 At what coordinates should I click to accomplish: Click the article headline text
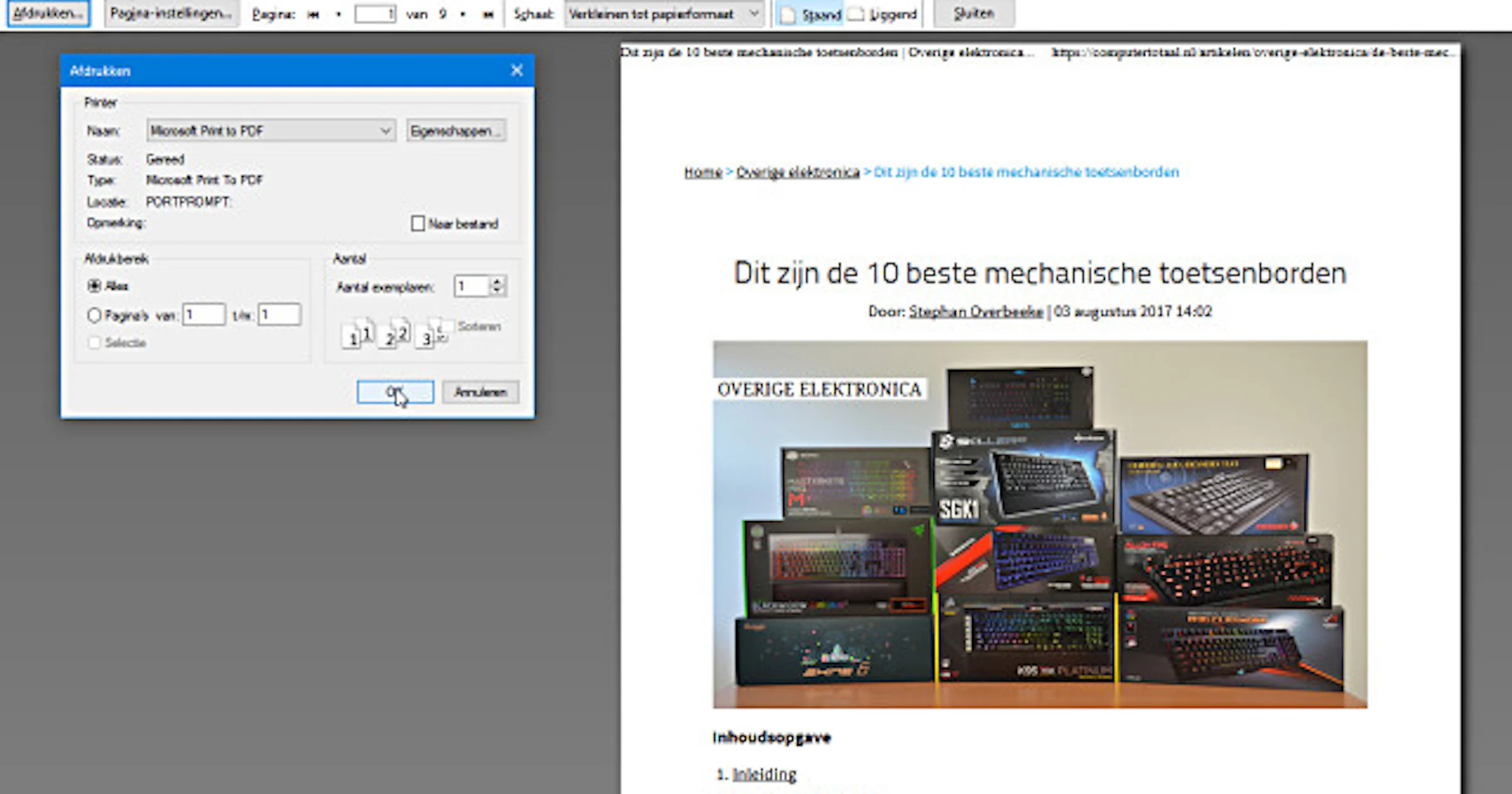[1040, 273]
